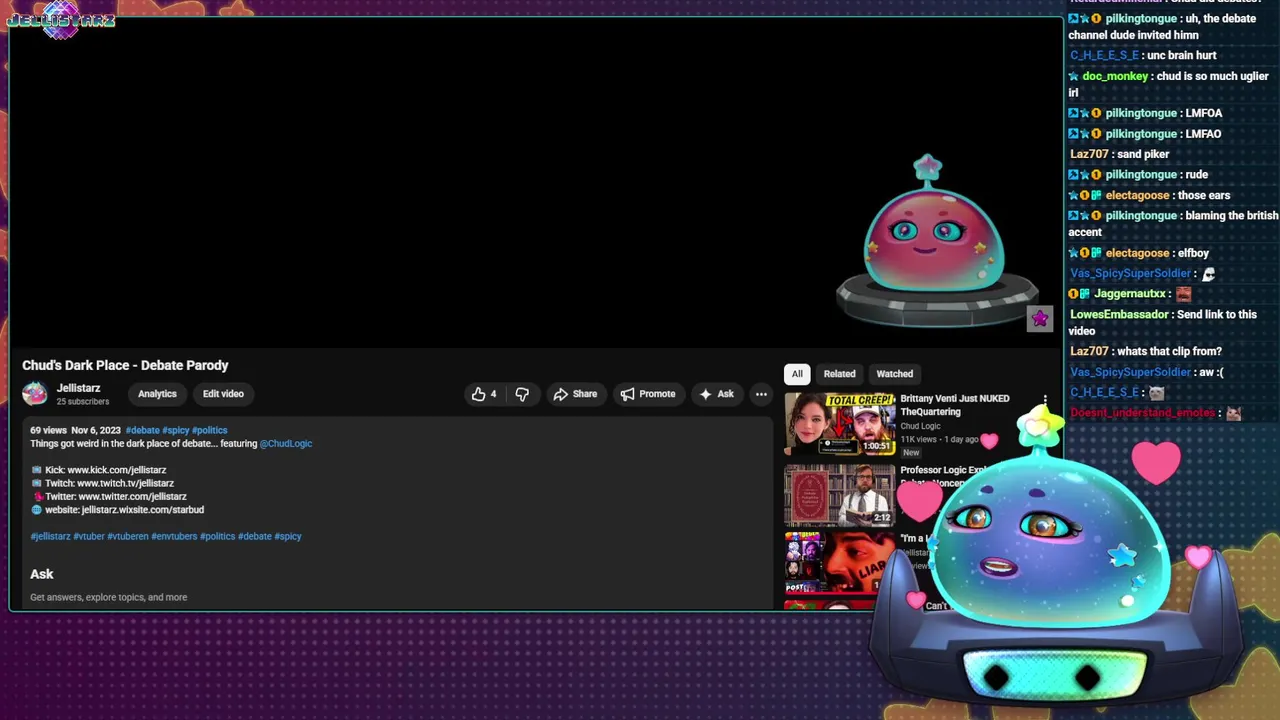Click "Send link to this video" chat message

(x=1163, y=322)
